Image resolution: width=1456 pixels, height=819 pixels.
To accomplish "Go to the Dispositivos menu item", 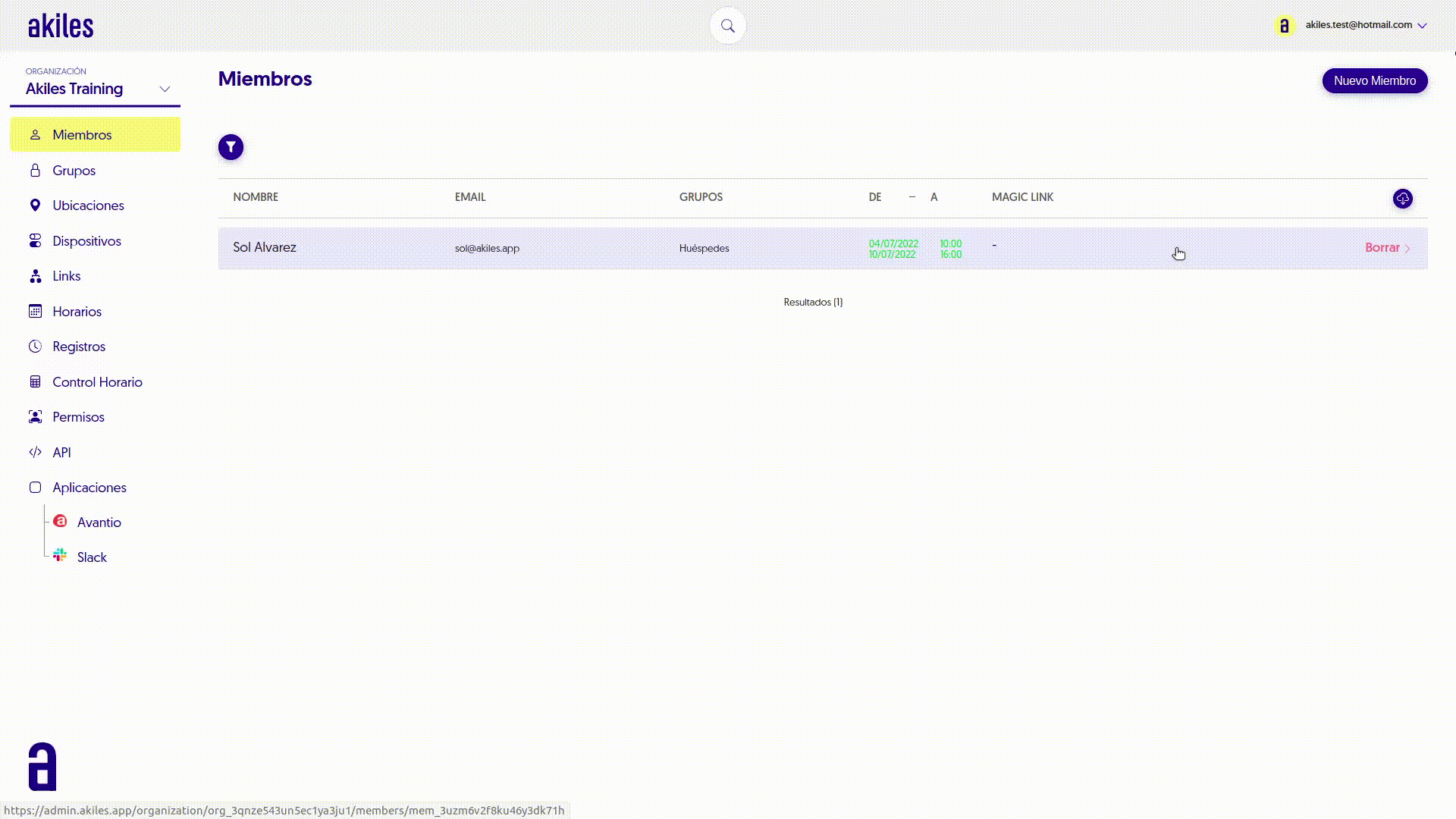I will (x=86, y=241).
